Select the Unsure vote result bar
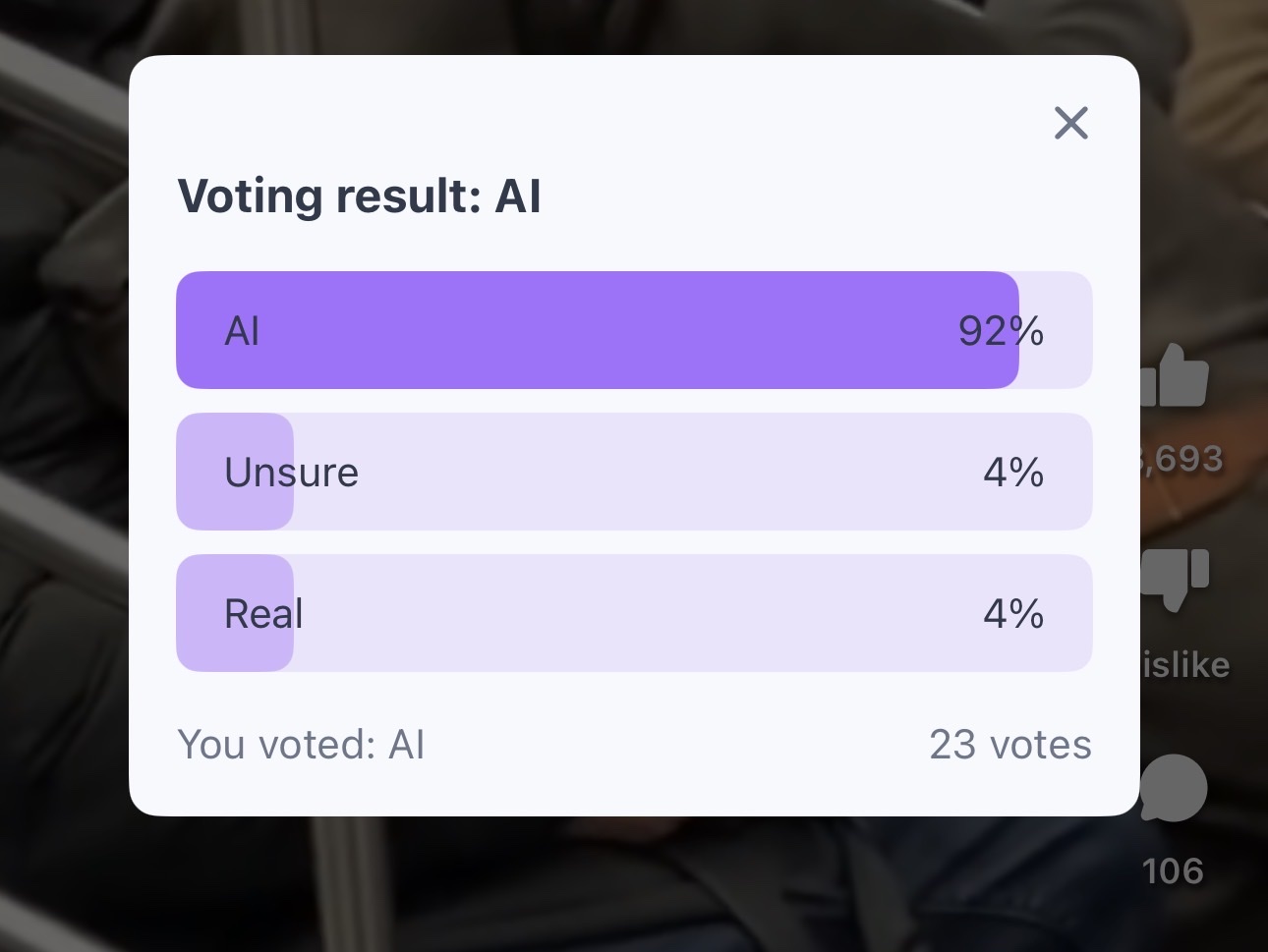The width and height of the screenshot is (1268, 952). pyautogui.click(x=634, y=472)
